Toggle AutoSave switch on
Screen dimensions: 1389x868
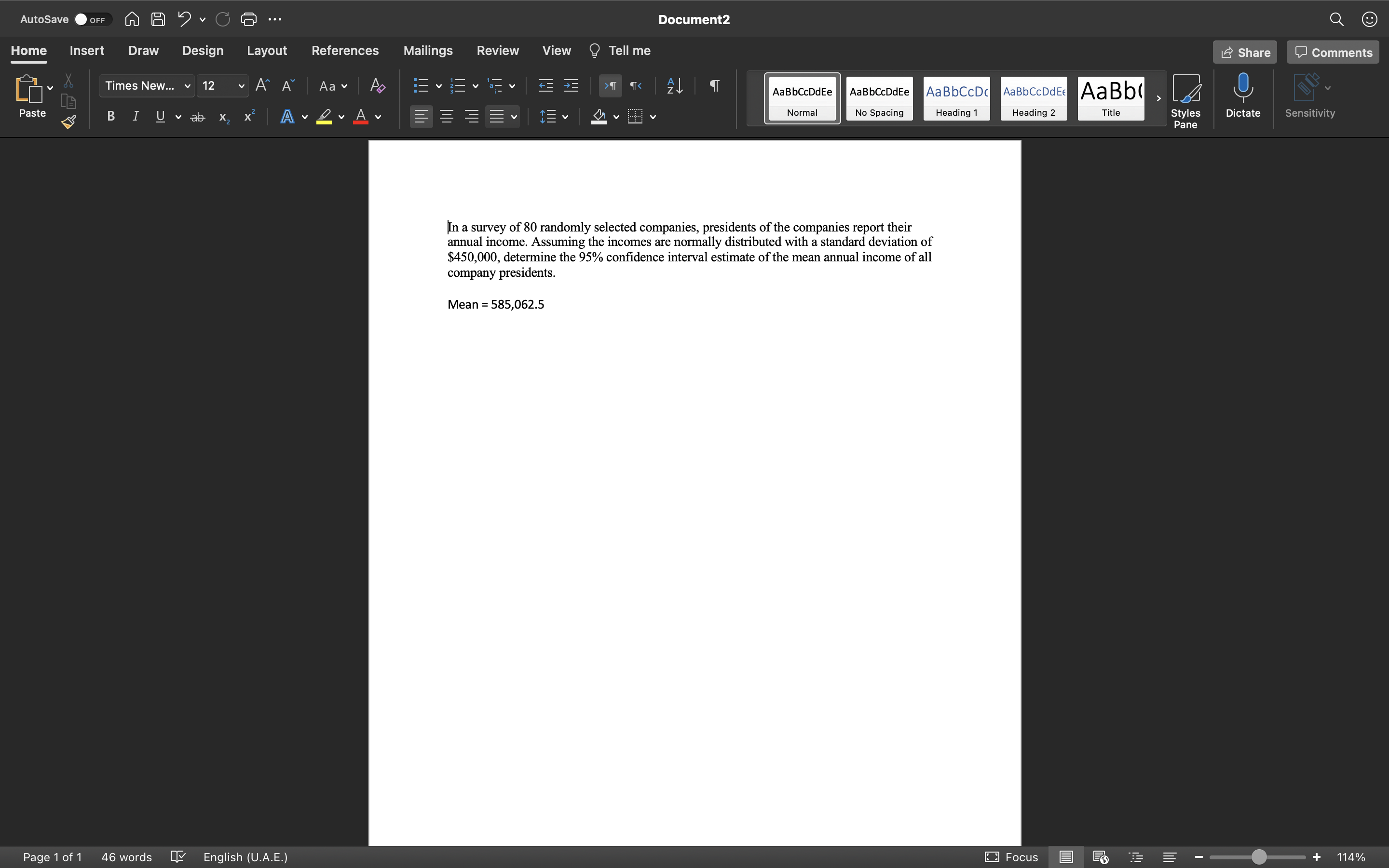(93, 19)
